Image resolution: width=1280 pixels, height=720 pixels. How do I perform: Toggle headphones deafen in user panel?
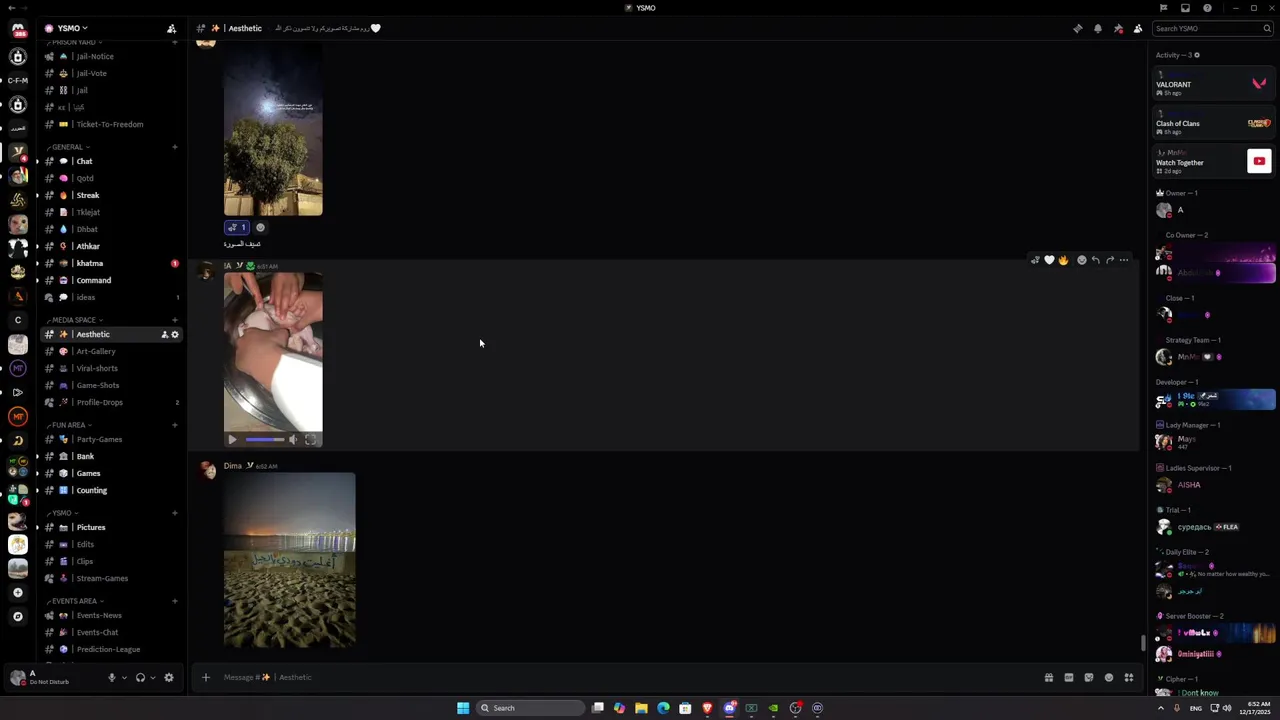[140, 677]
